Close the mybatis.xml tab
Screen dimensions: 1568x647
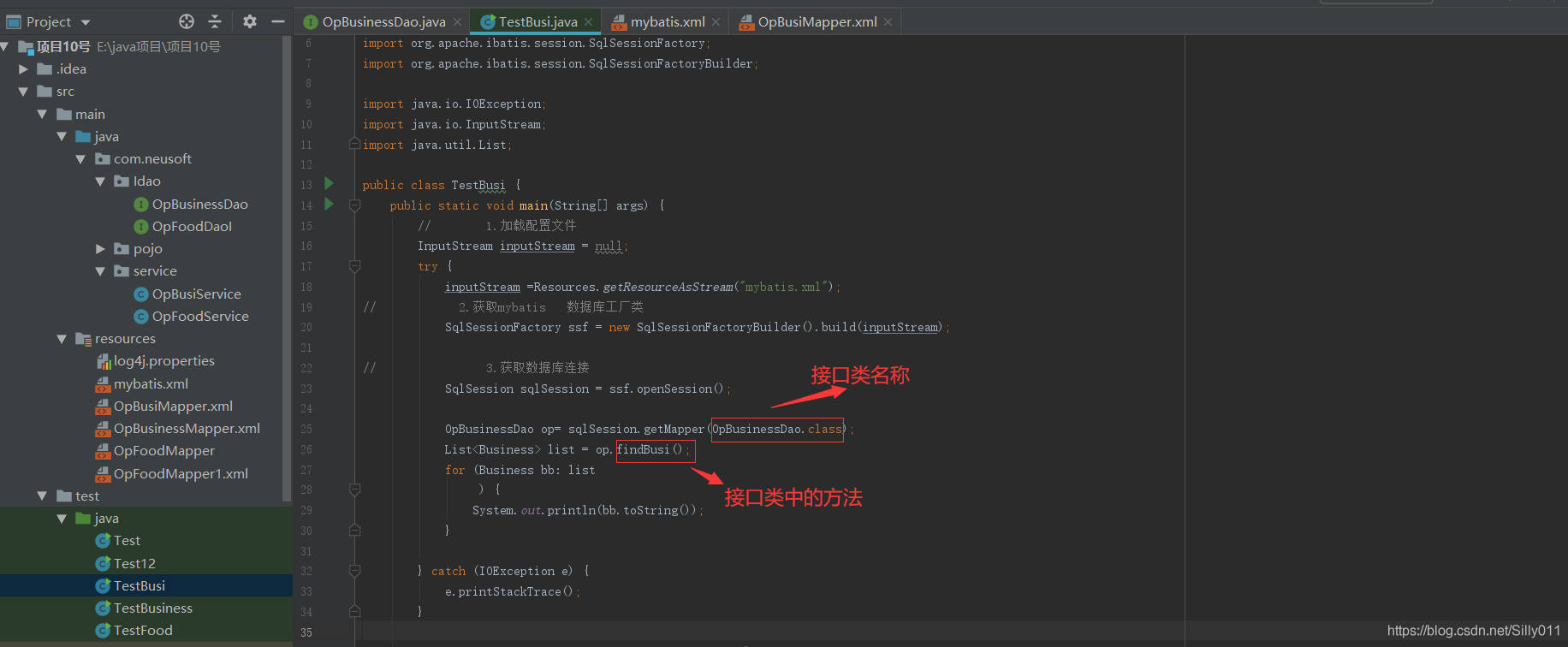pos(716,22)
